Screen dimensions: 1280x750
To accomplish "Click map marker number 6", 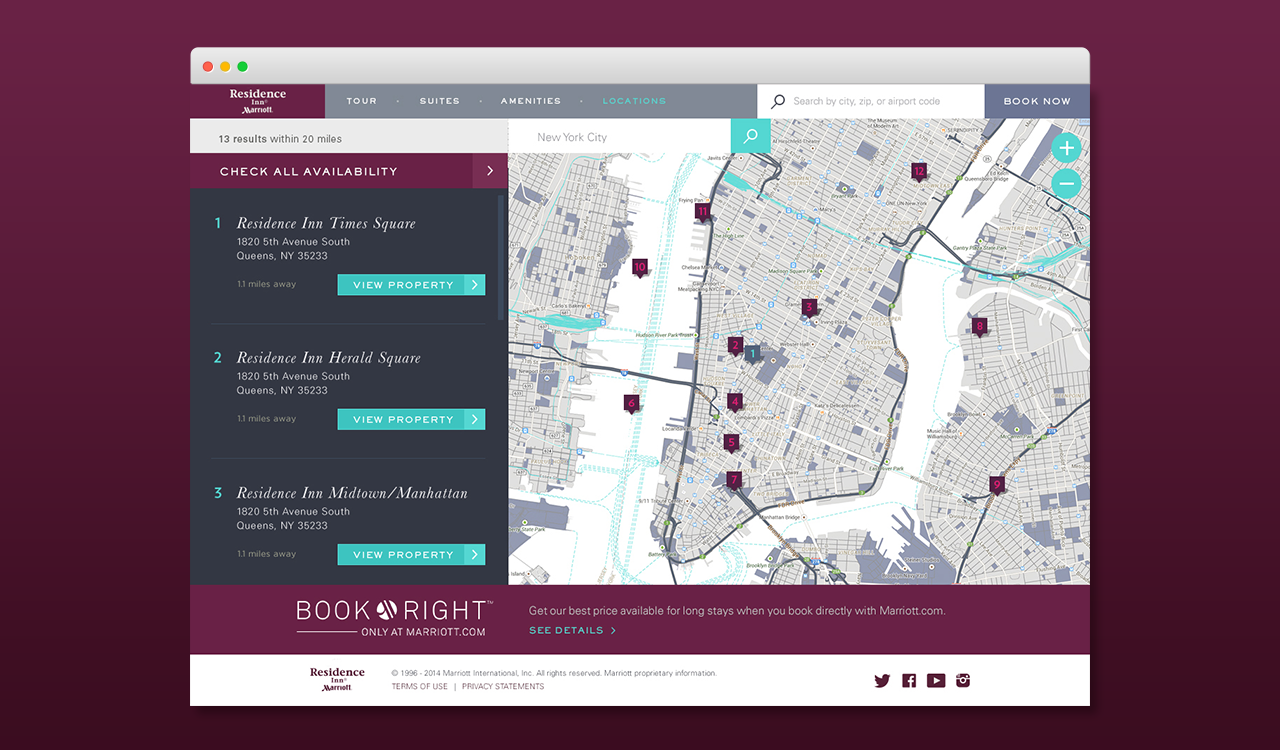I will click(631, 405).
